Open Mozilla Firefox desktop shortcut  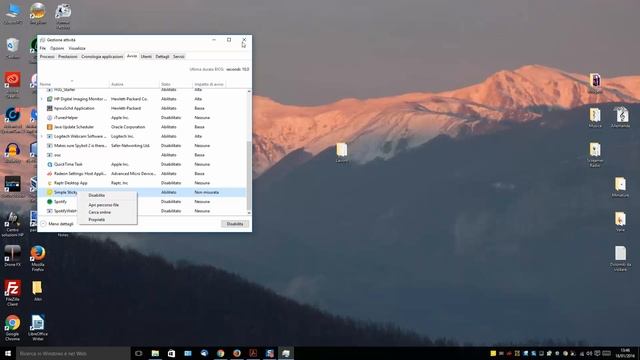click(38, 258)
